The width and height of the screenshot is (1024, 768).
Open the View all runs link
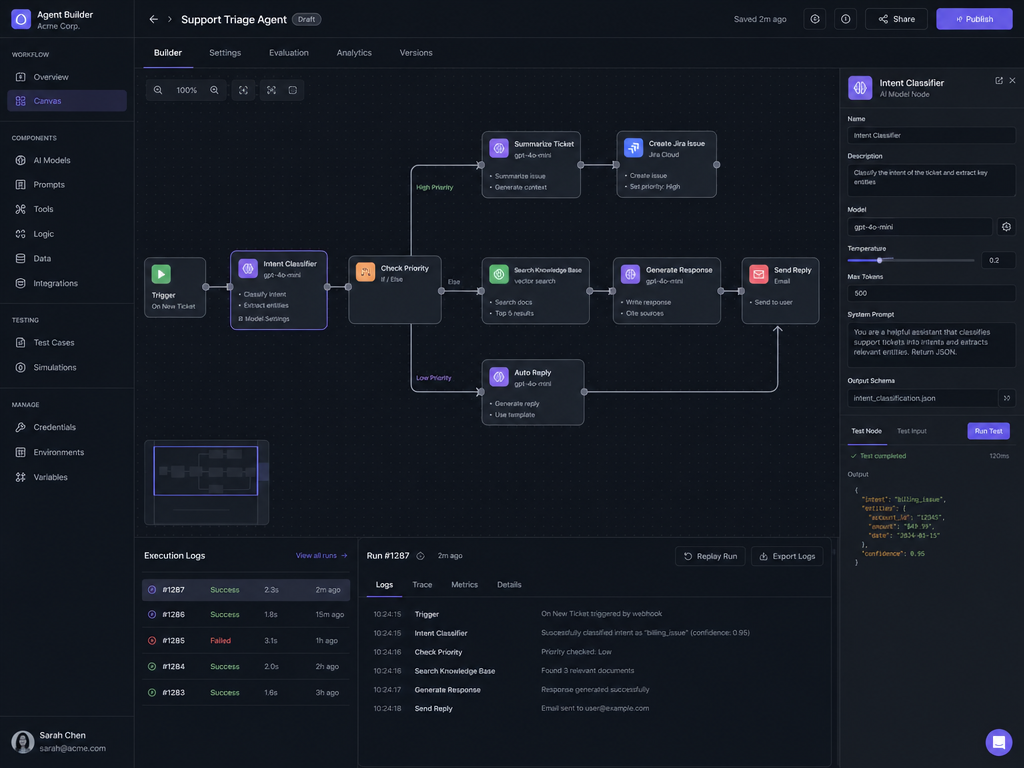coord(321,556)
